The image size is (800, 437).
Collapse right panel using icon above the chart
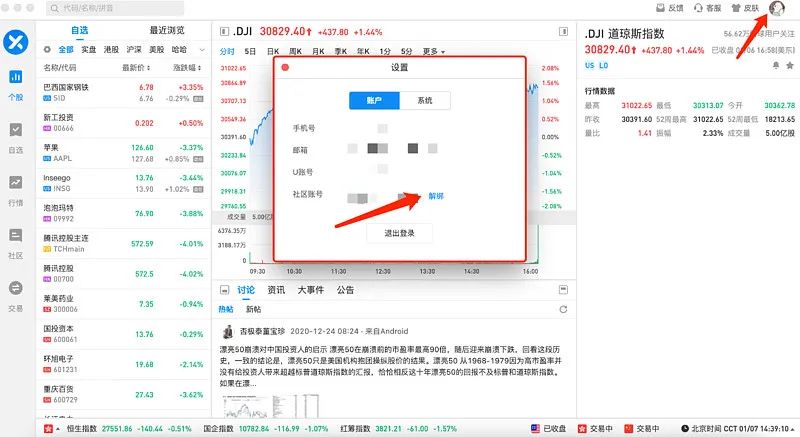tap(563, 32)
